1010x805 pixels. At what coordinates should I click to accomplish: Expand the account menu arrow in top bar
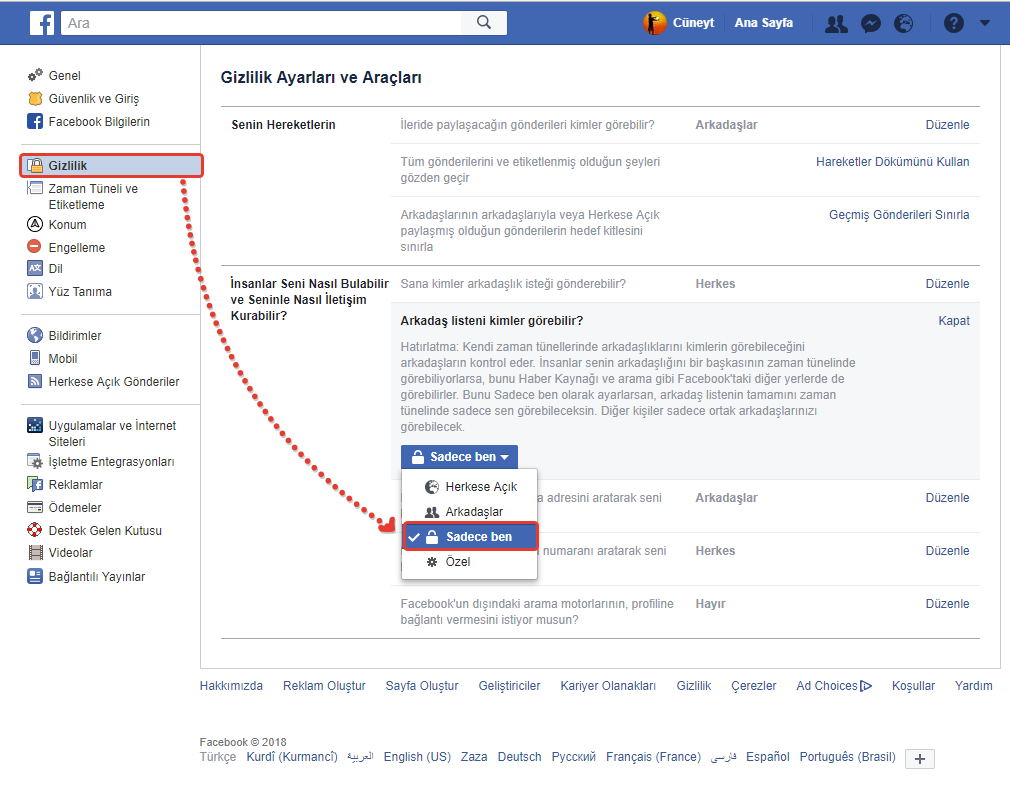(x=984, y=23)
